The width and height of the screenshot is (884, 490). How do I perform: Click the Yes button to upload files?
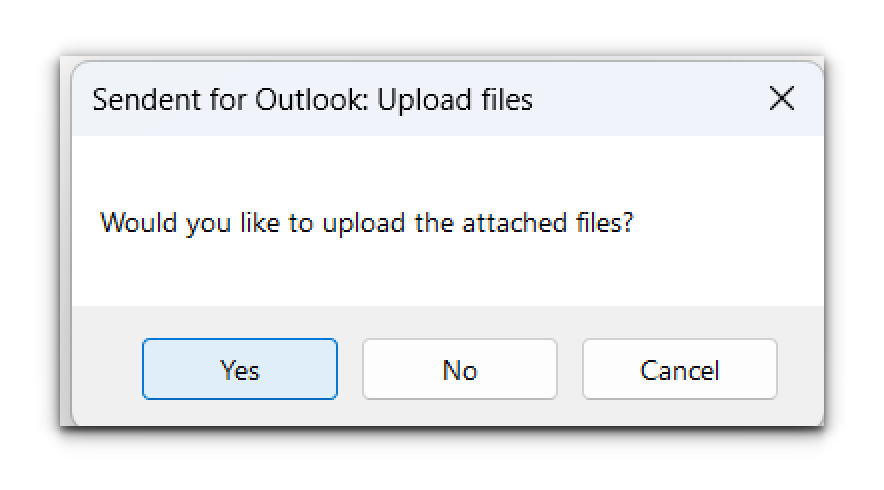tap(240, 370)
